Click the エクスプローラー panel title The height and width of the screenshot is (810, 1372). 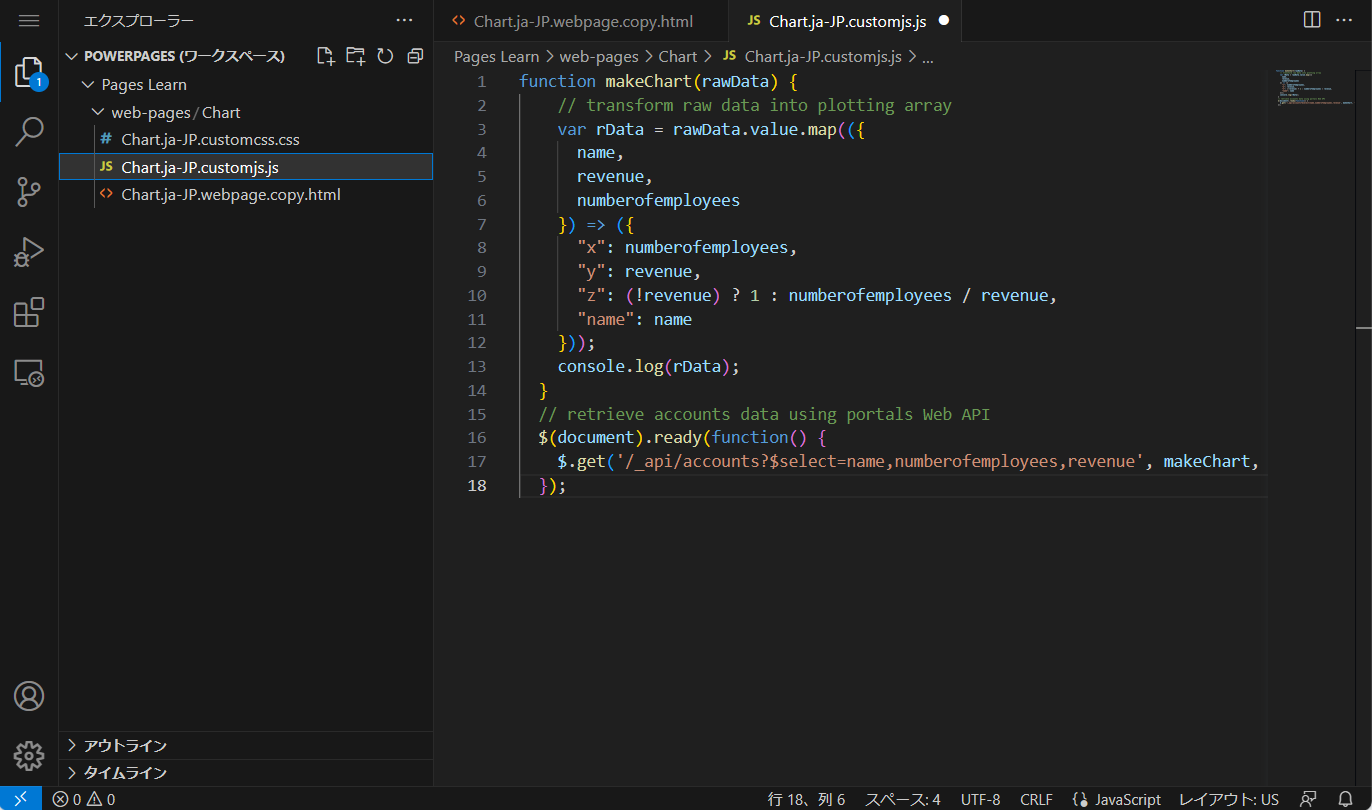click(139, 20)
